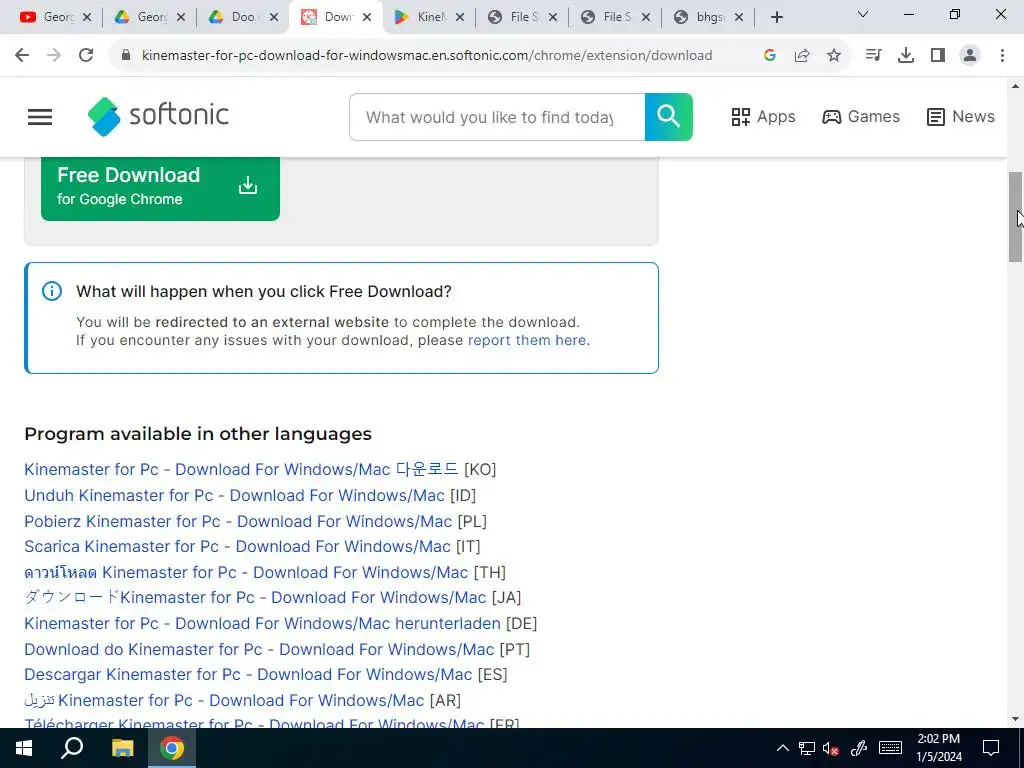Click the Google icon in the address bar
Viewport: 1024px width, 768px height.
(x=769, y=56)
